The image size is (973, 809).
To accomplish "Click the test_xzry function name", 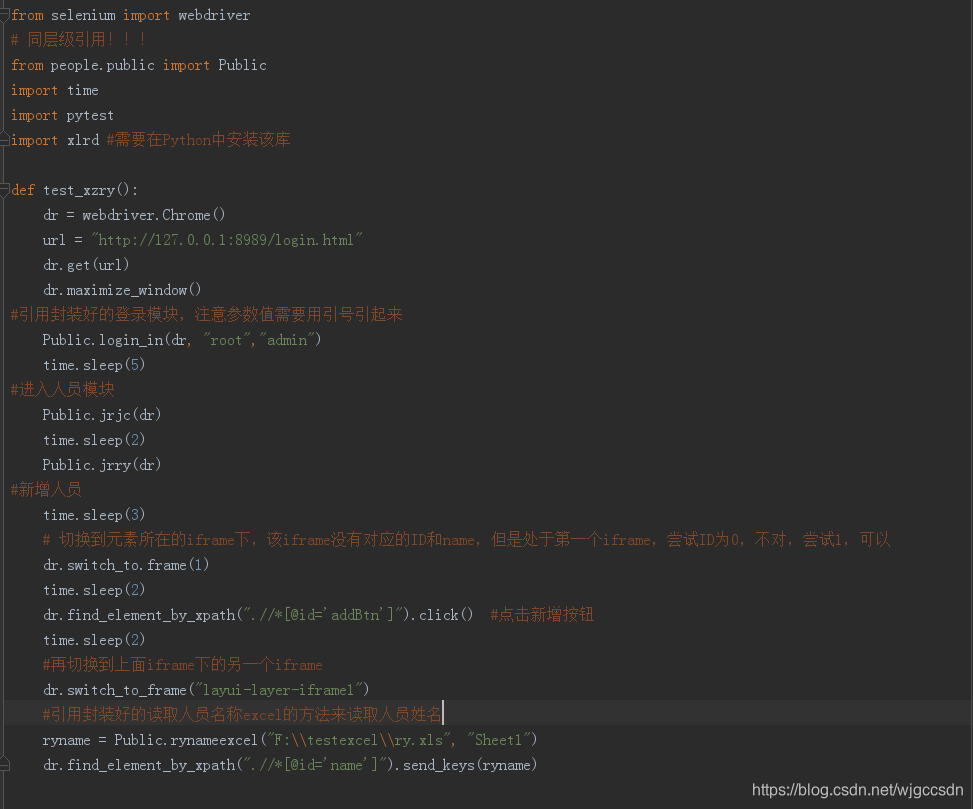I will (80, 189).
